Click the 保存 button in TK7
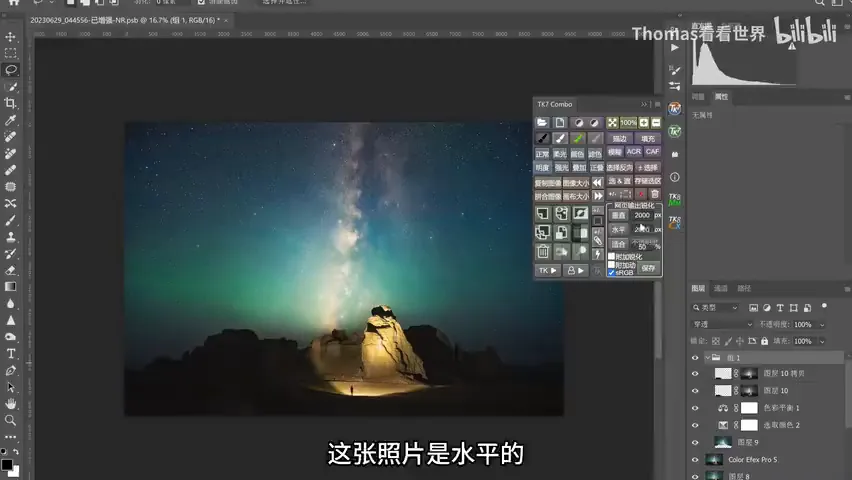The image size is (852, 480). [648, 268]
